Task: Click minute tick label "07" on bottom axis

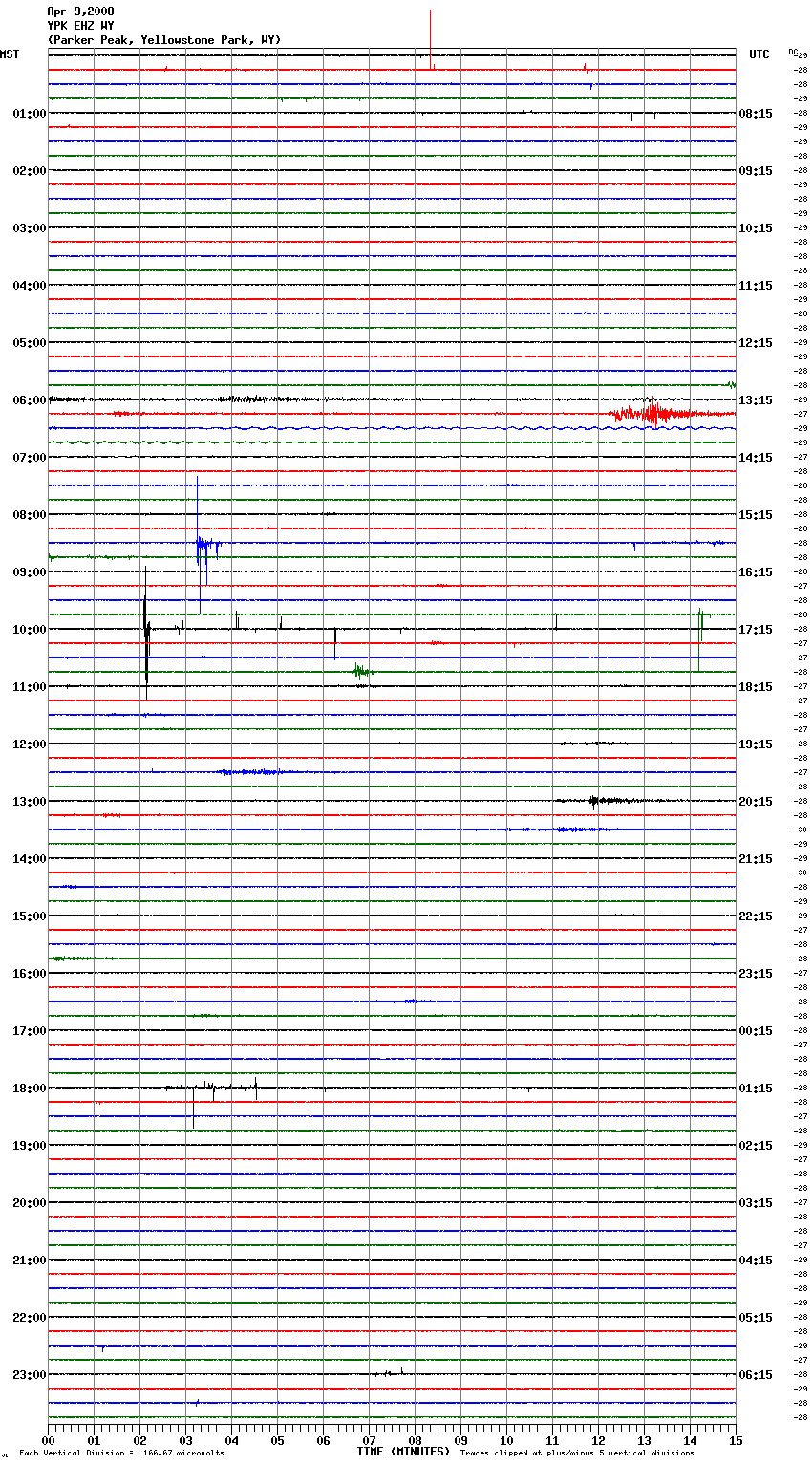Action: tap(369, 1440)
